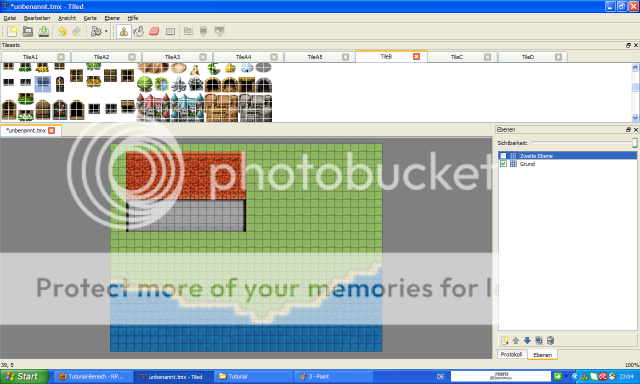Add a new layer in Ebenen panel
640x384 pixels.
[x=505, y=340]
